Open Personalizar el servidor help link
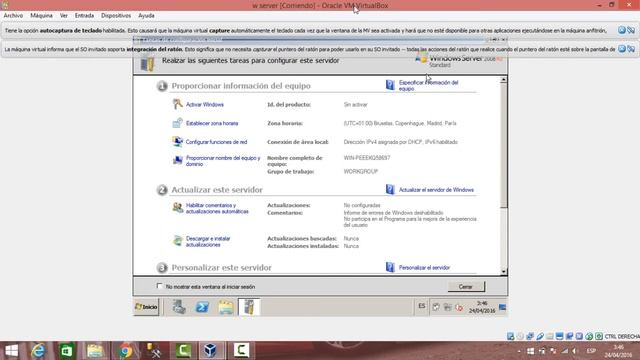The height and width of the screenshot is (360, 640). [424, 268]
